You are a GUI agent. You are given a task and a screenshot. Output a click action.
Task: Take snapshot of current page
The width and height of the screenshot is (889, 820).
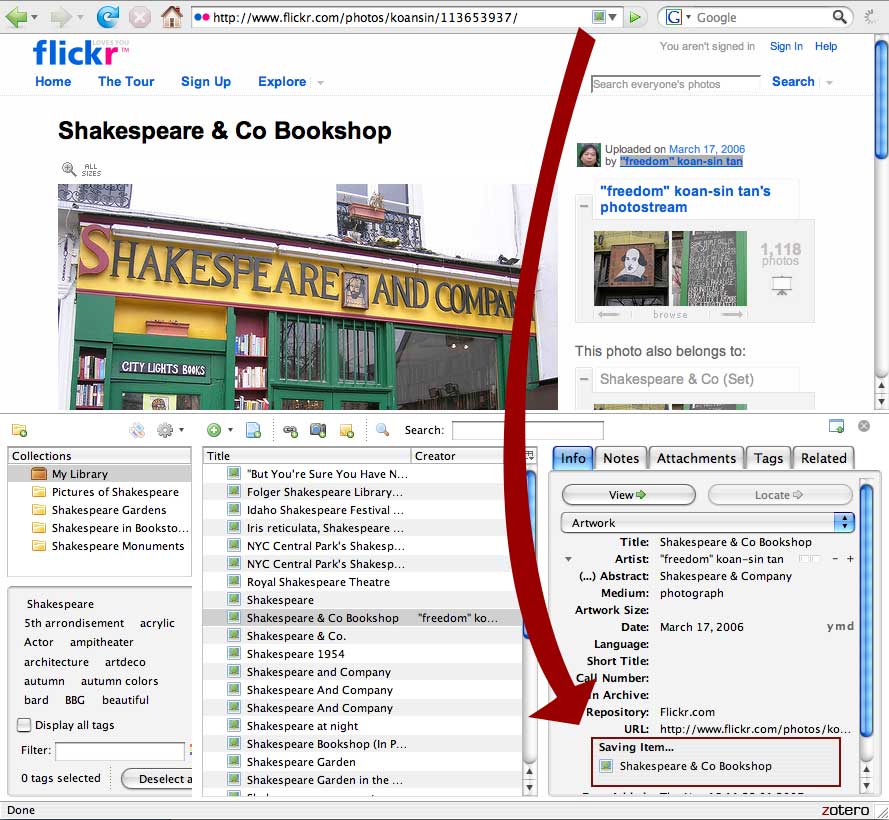(x=318, y=430)
